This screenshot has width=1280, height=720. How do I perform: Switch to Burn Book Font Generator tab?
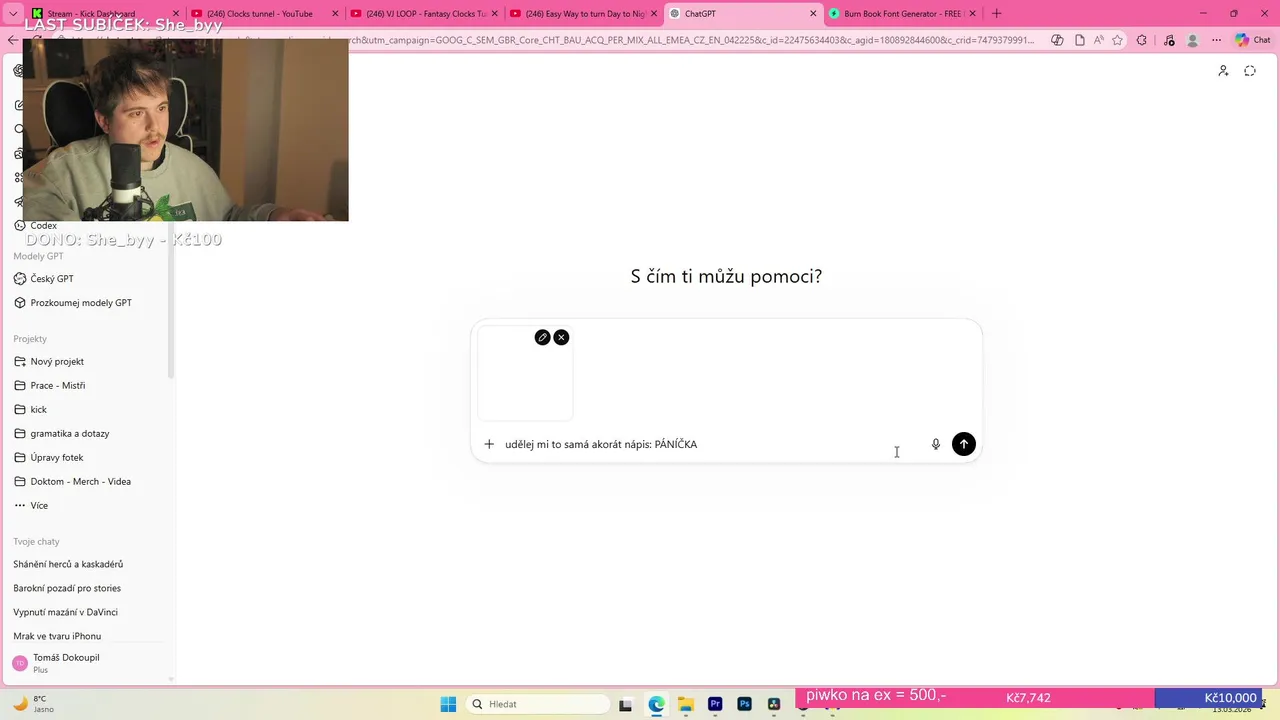[902, 14]
